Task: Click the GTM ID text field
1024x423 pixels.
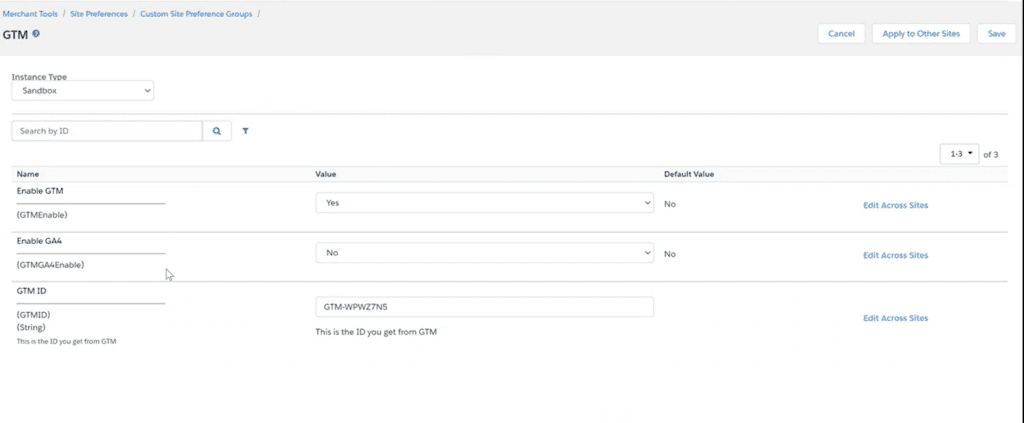Action: coord(484,307)
